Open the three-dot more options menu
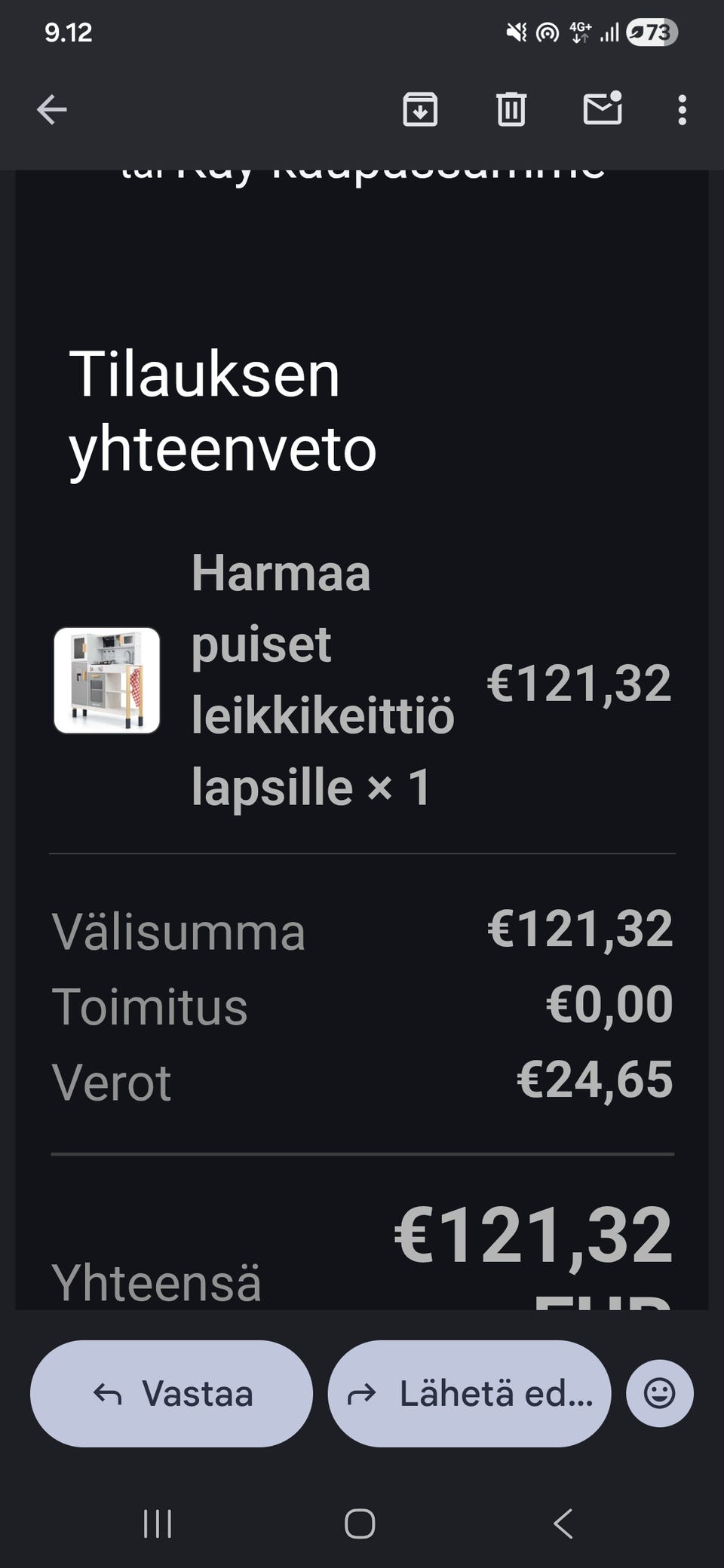The height and width of the screenshot is (1568, 724). tap(682, 110)
